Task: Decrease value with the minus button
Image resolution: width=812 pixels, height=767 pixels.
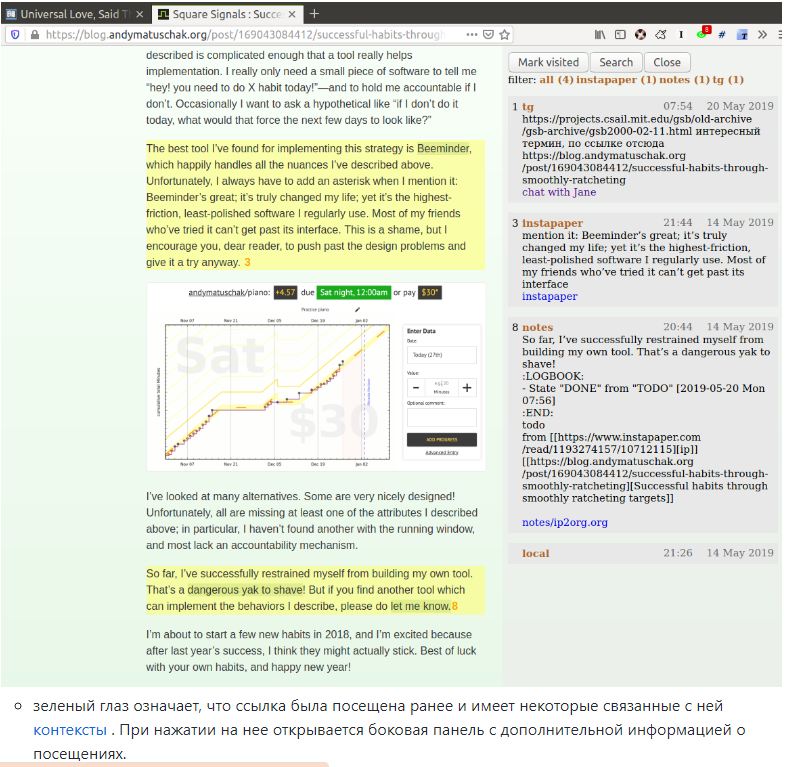Action: [416, 387]
